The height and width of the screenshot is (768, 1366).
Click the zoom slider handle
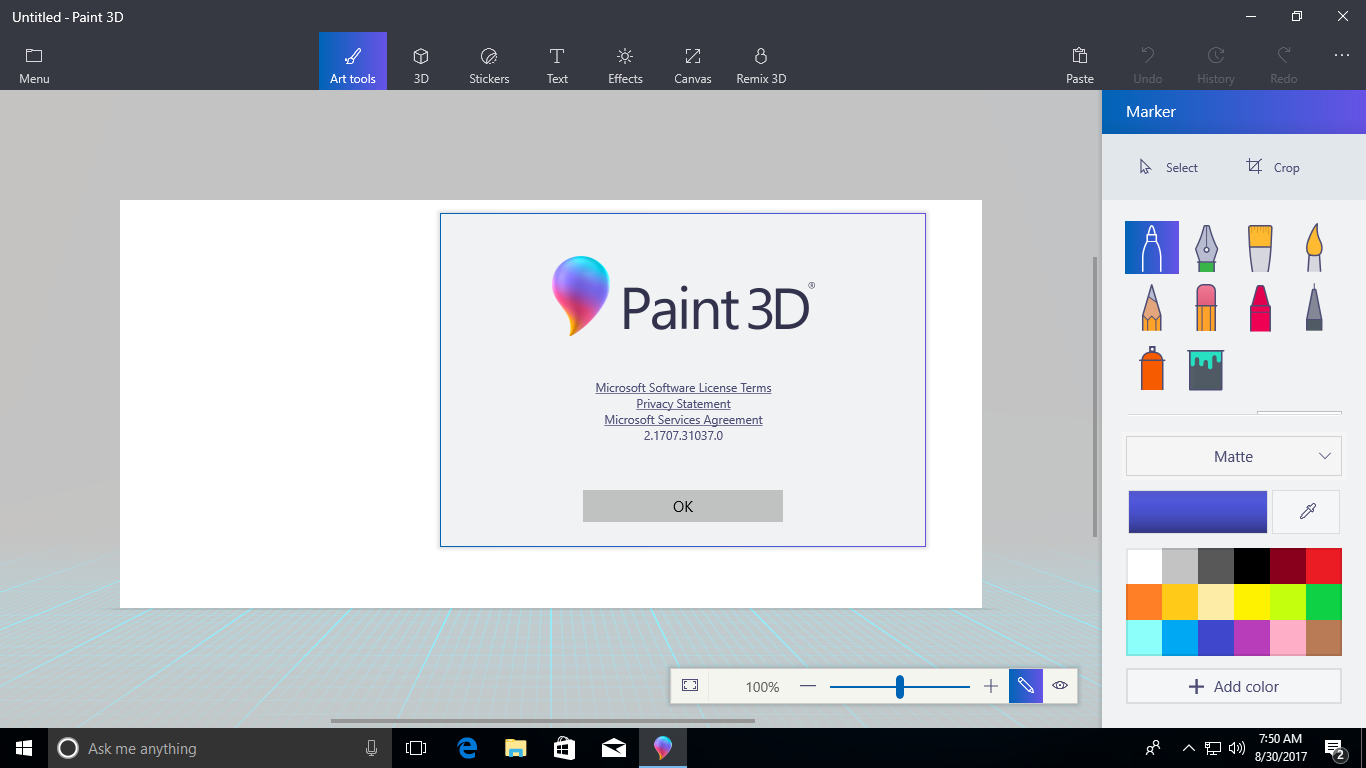pyautogui.click(x=900, y=686)
